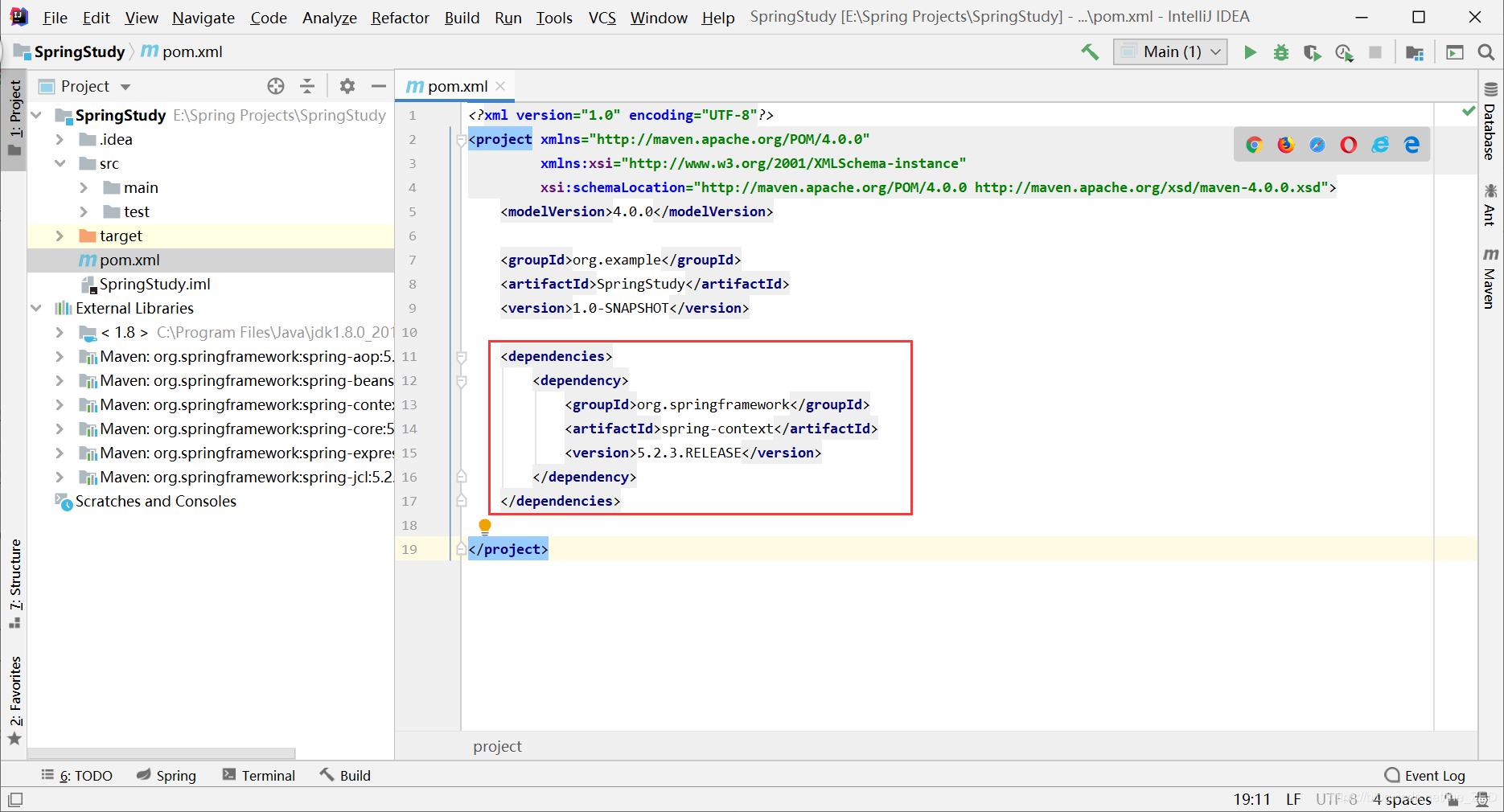
Task: Click the yellow intention light bulb
Action: pyautogui.click(x=485, y=527)
